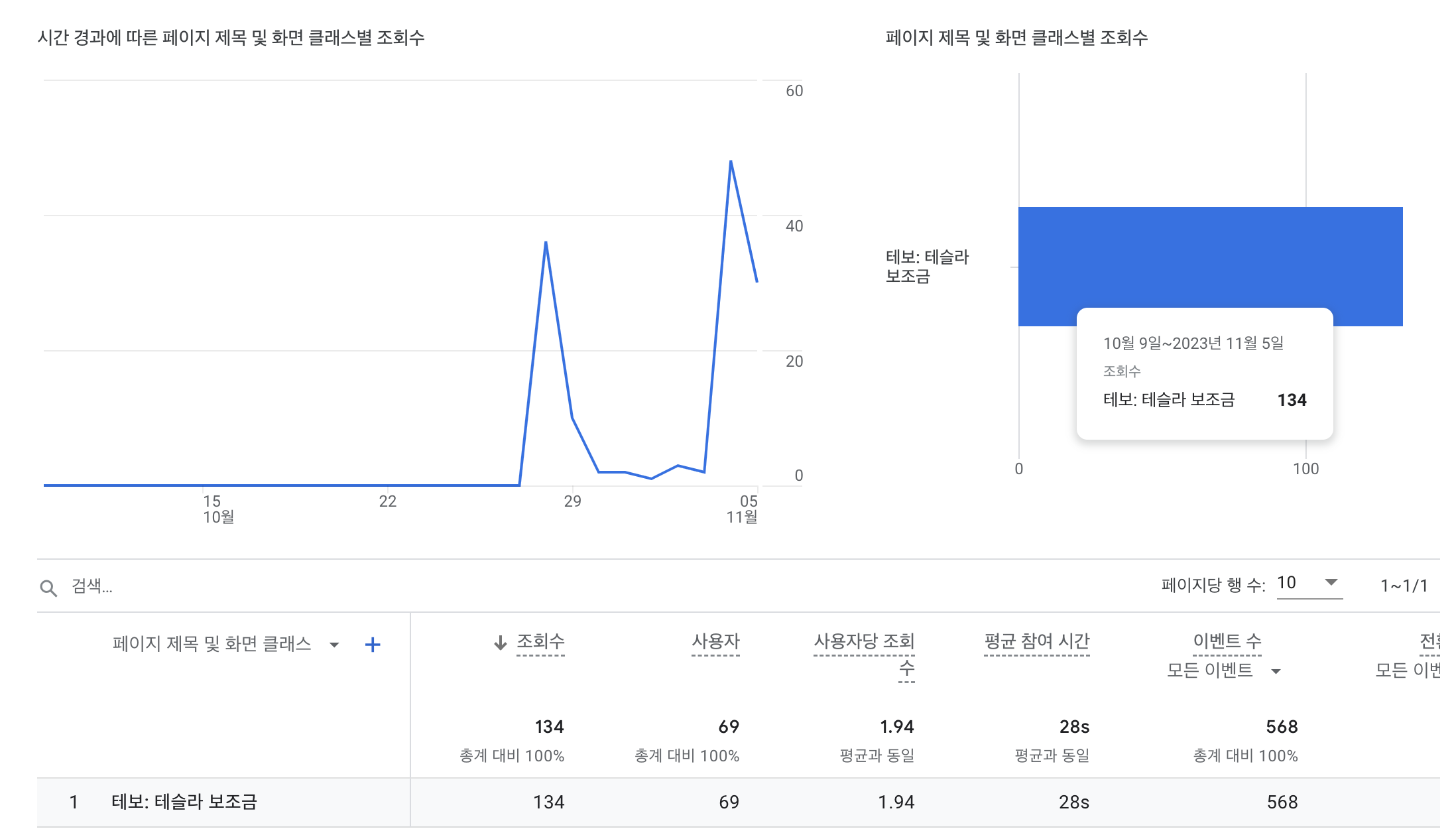
Task: Click the 이벤트 수 column header
Action: click(1227, 641)
